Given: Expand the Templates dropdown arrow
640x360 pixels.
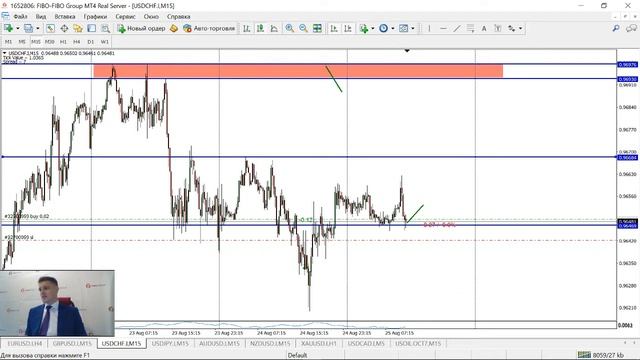Looking at the screenshot, I should click(x=413, y=28).
